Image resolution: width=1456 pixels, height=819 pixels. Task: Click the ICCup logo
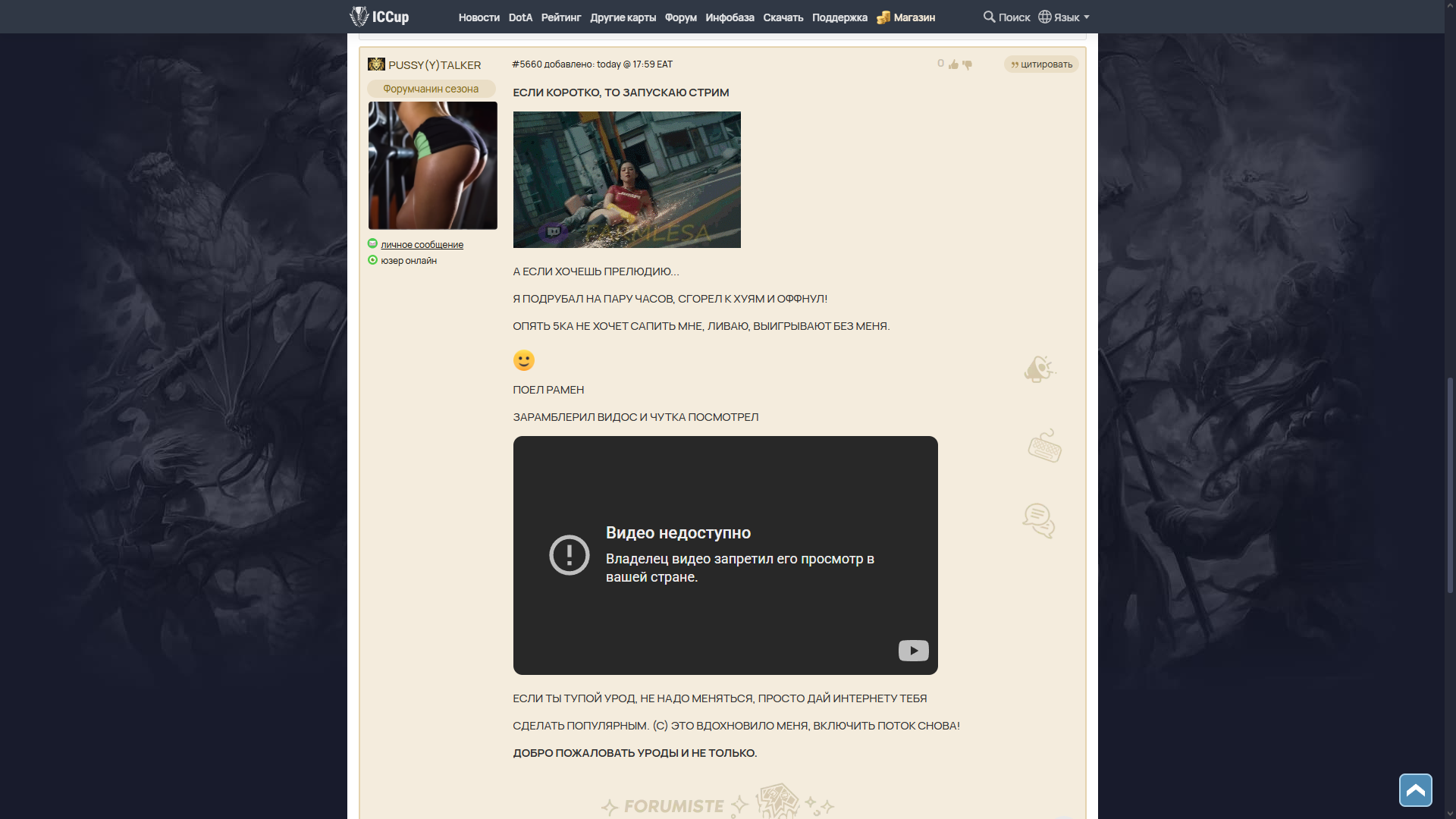pyautogui.click(x=379, y=17)
